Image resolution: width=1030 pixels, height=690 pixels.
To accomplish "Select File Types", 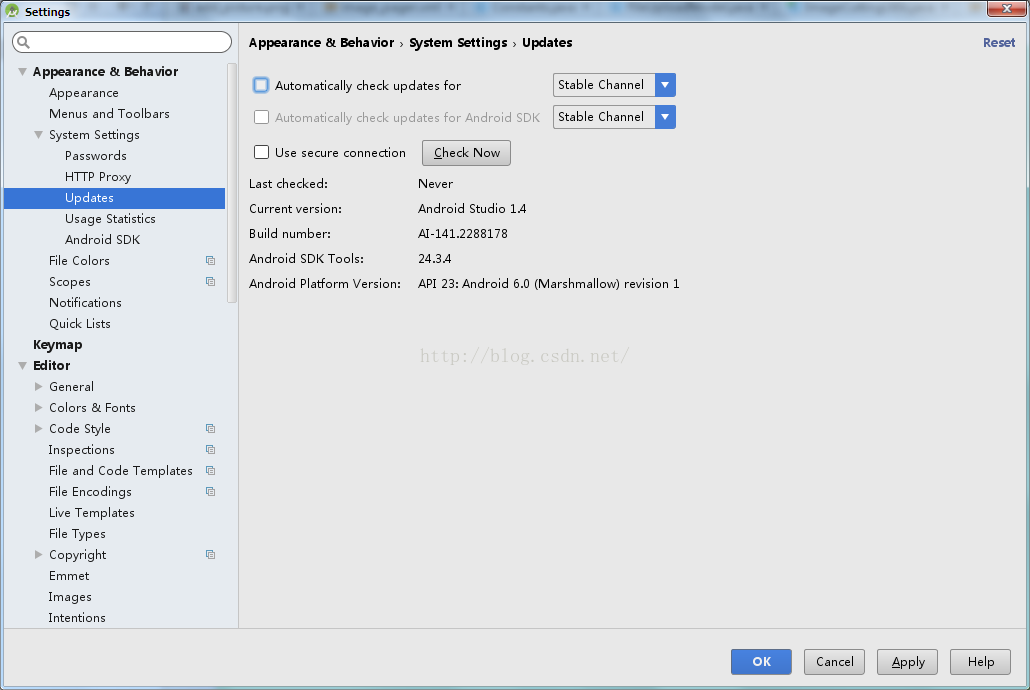I will (x=77, y=534).
